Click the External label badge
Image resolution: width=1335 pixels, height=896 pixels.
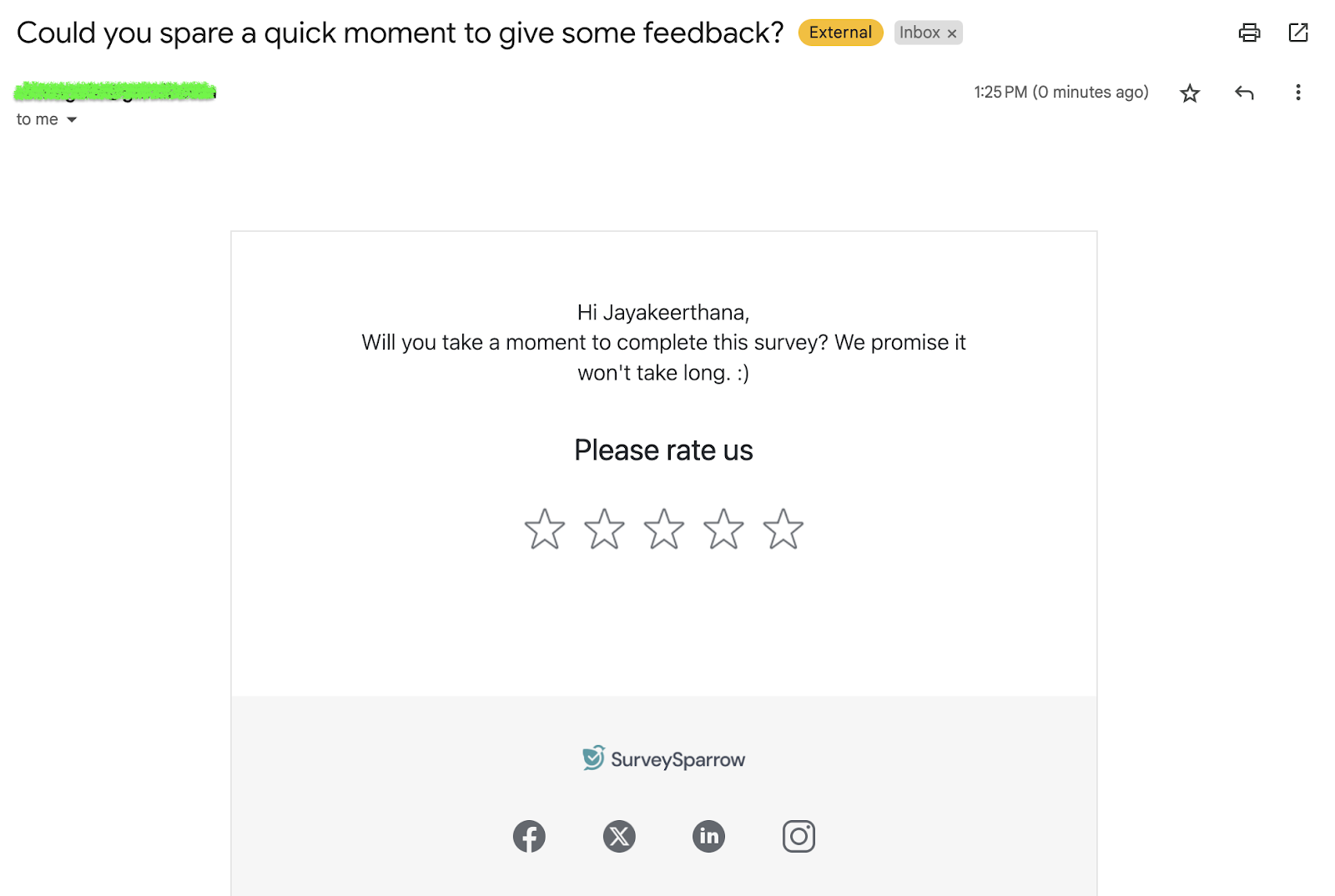[840, 33]
